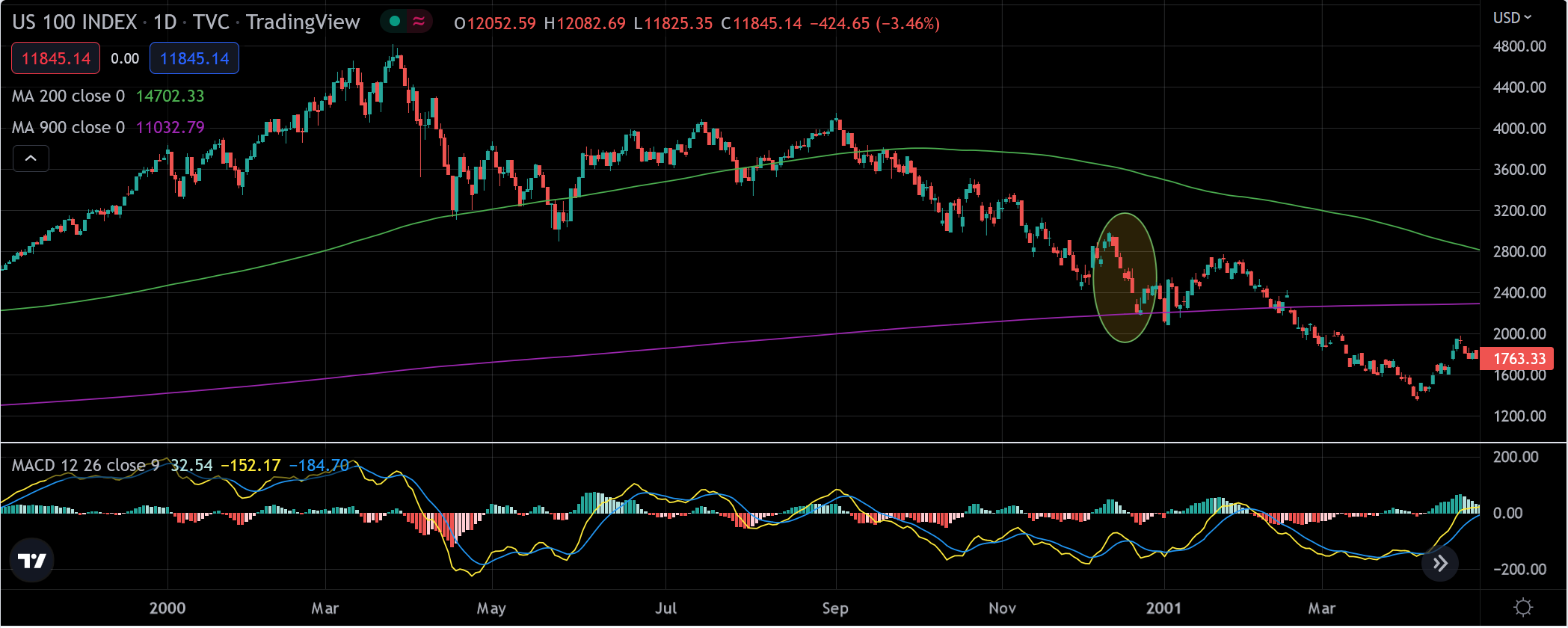Open the USD currency dropdown
This screenshot has height=628, width=1568.
1513,17
